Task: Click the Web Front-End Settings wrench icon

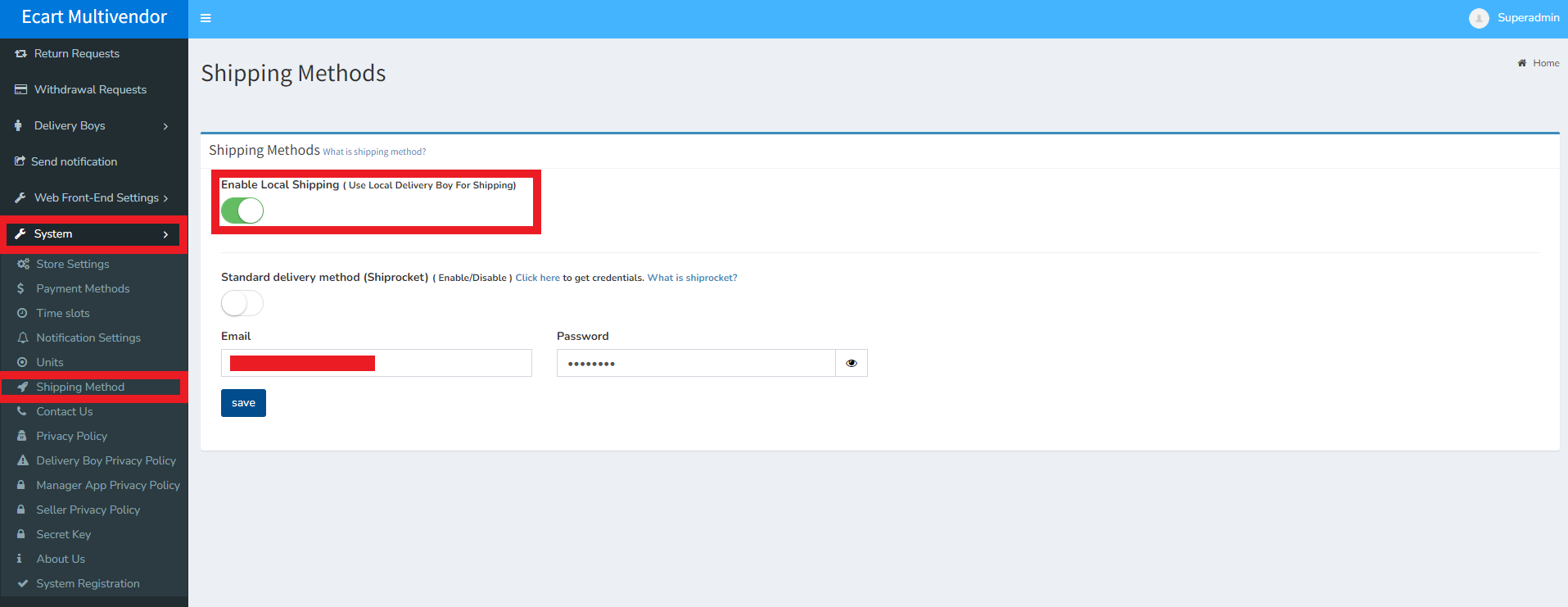Action: (20, 197)
